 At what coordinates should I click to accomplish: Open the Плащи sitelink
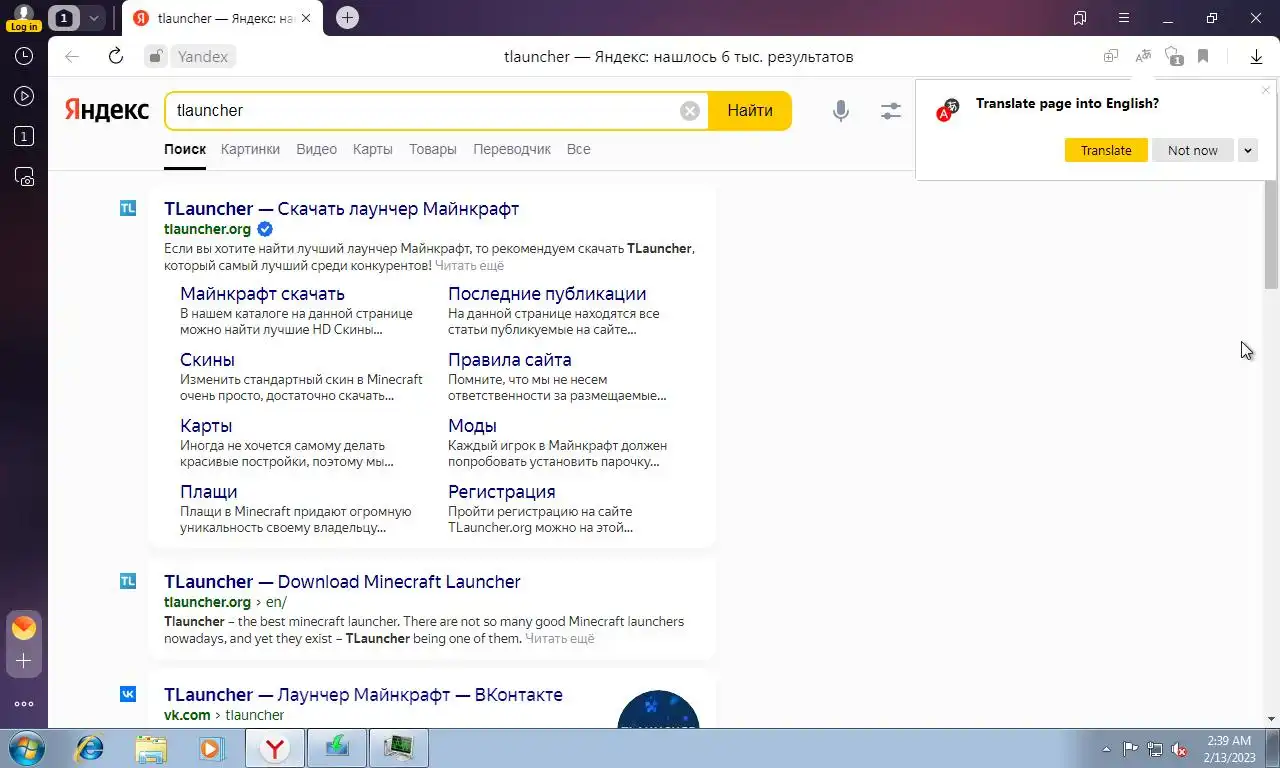click(208, 492)
